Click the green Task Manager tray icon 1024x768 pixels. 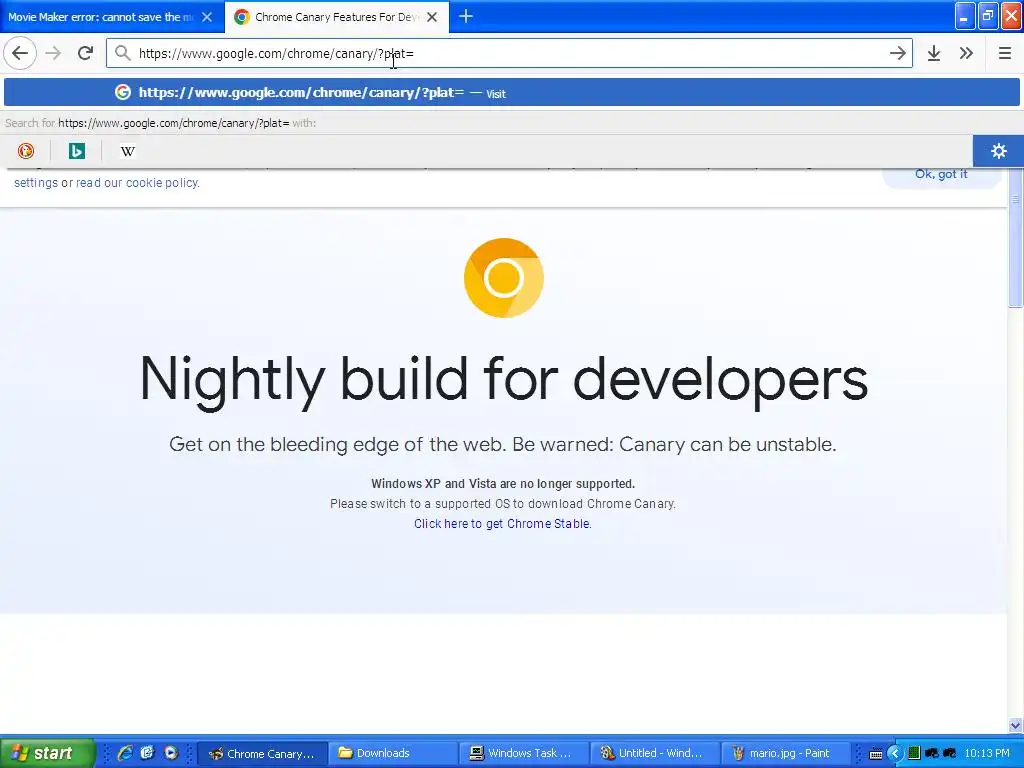click(x=914, y=754)
